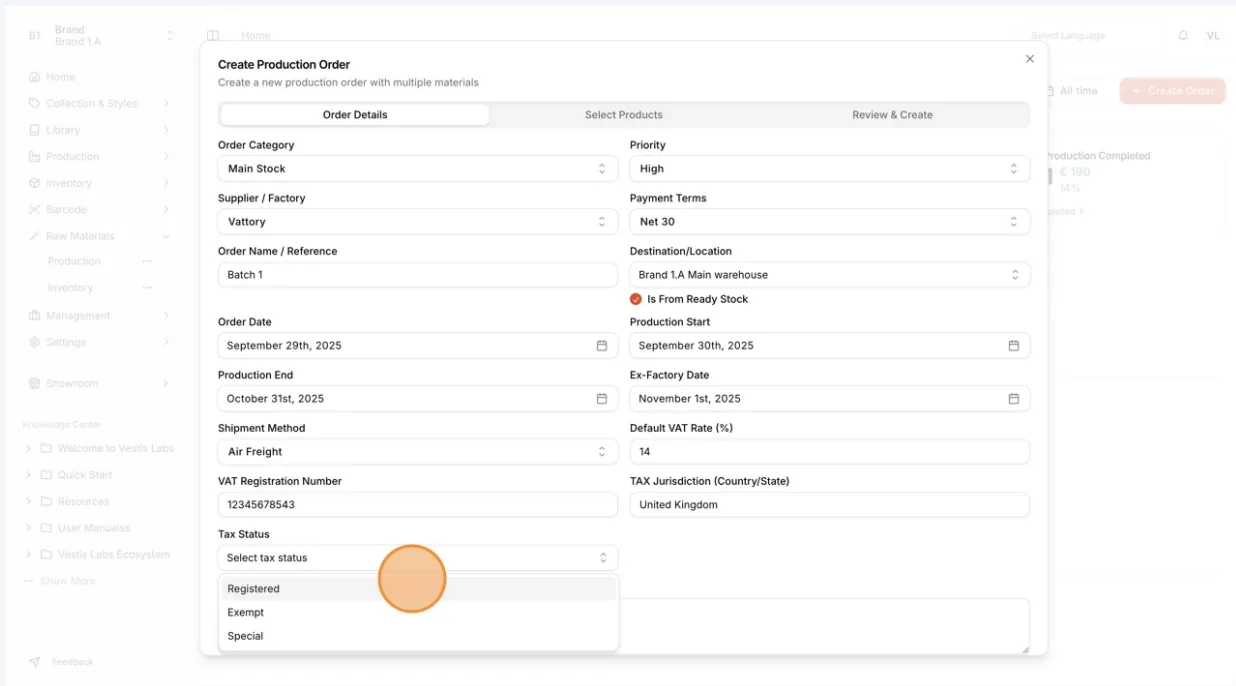
Task: Collapse the Raw Materials section
Action: 166,236
